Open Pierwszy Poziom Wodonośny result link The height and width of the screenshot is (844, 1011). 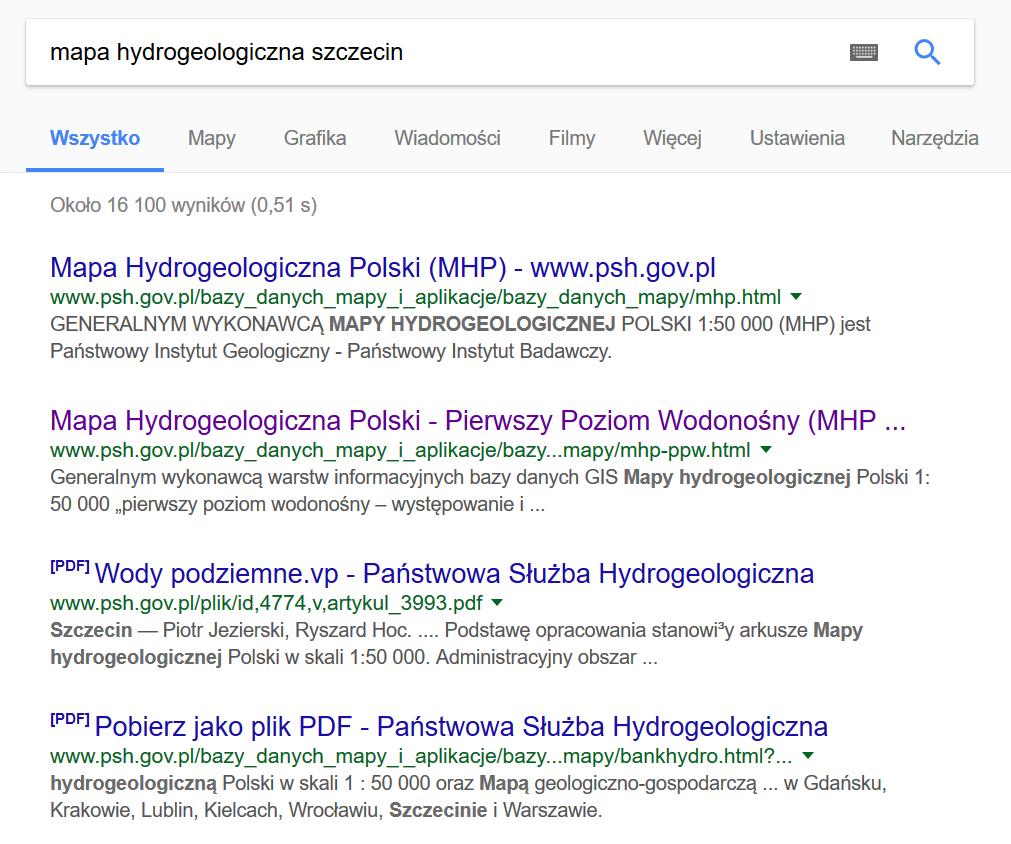(x=478, y=420)
